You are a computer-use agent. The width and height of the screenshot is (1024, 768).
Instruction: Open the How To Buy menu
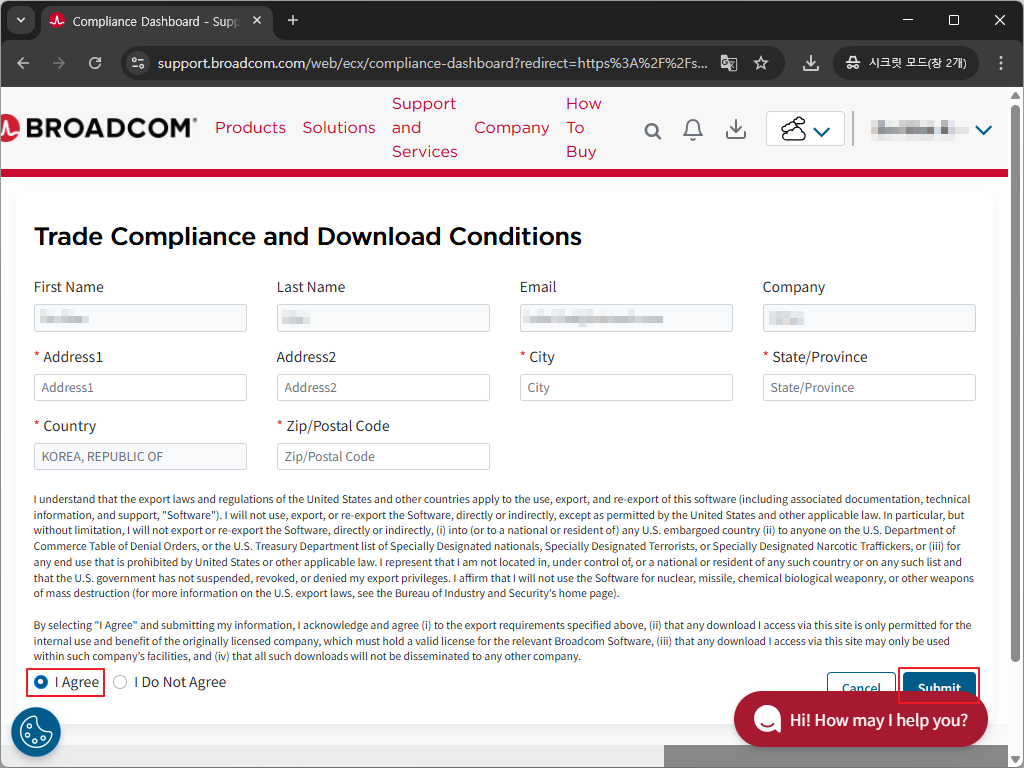point(583,127)
